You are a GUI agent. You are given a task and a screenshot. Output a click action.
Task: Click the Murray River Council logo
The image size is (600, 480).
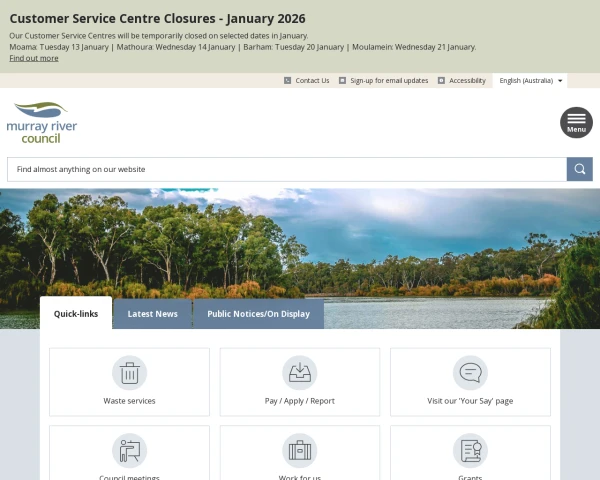41,122
